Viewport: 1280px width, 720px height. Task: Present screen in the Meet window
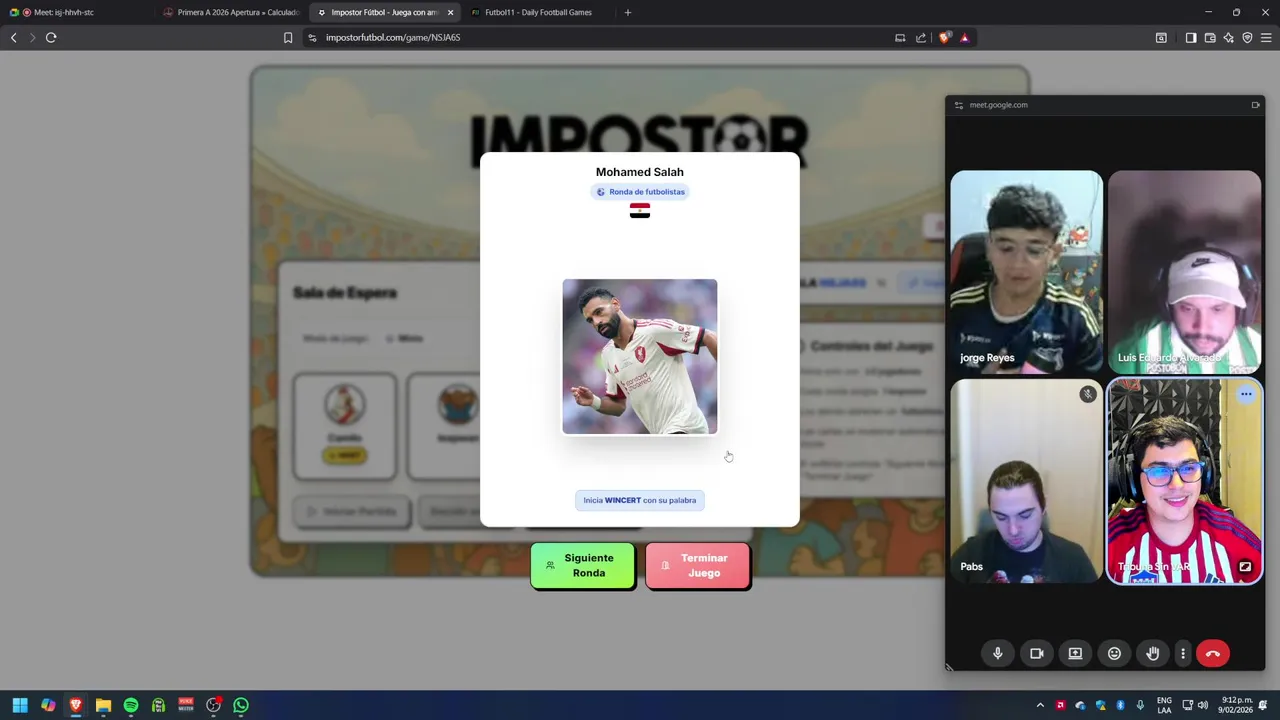tap(1075, 653)
